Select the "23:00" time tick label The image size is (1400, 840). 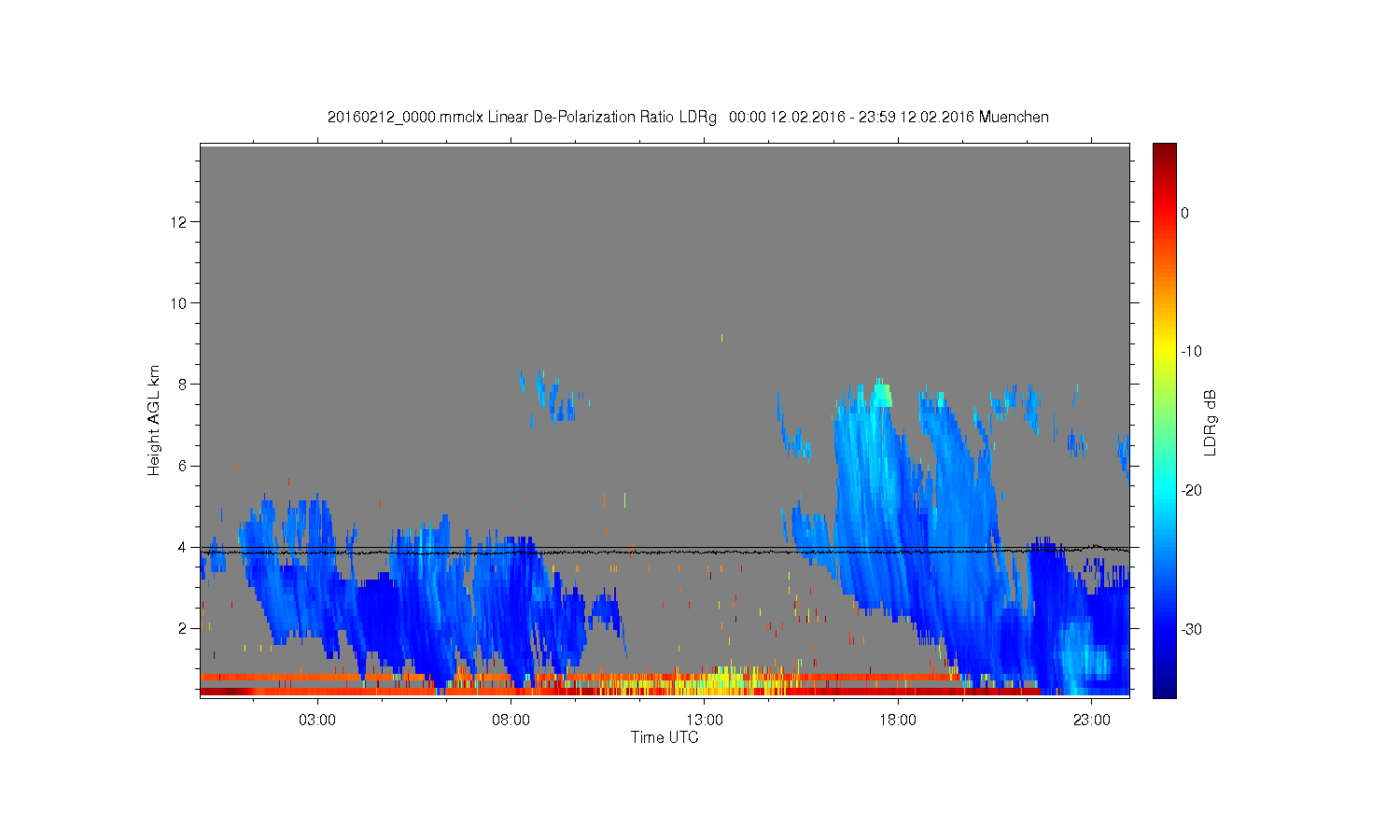[1092, 721]
